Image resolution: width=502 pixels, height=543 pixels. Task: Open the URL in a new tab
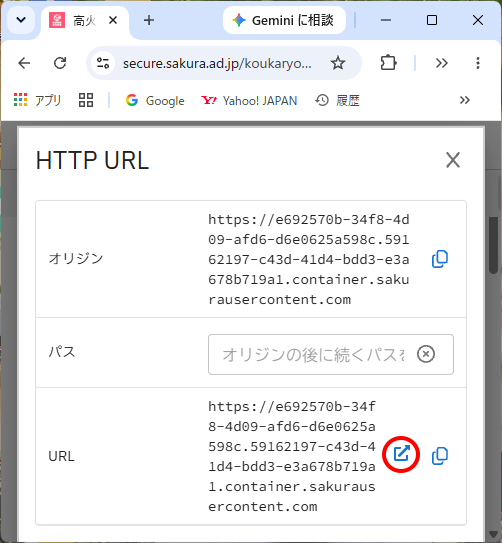point(401,454)
